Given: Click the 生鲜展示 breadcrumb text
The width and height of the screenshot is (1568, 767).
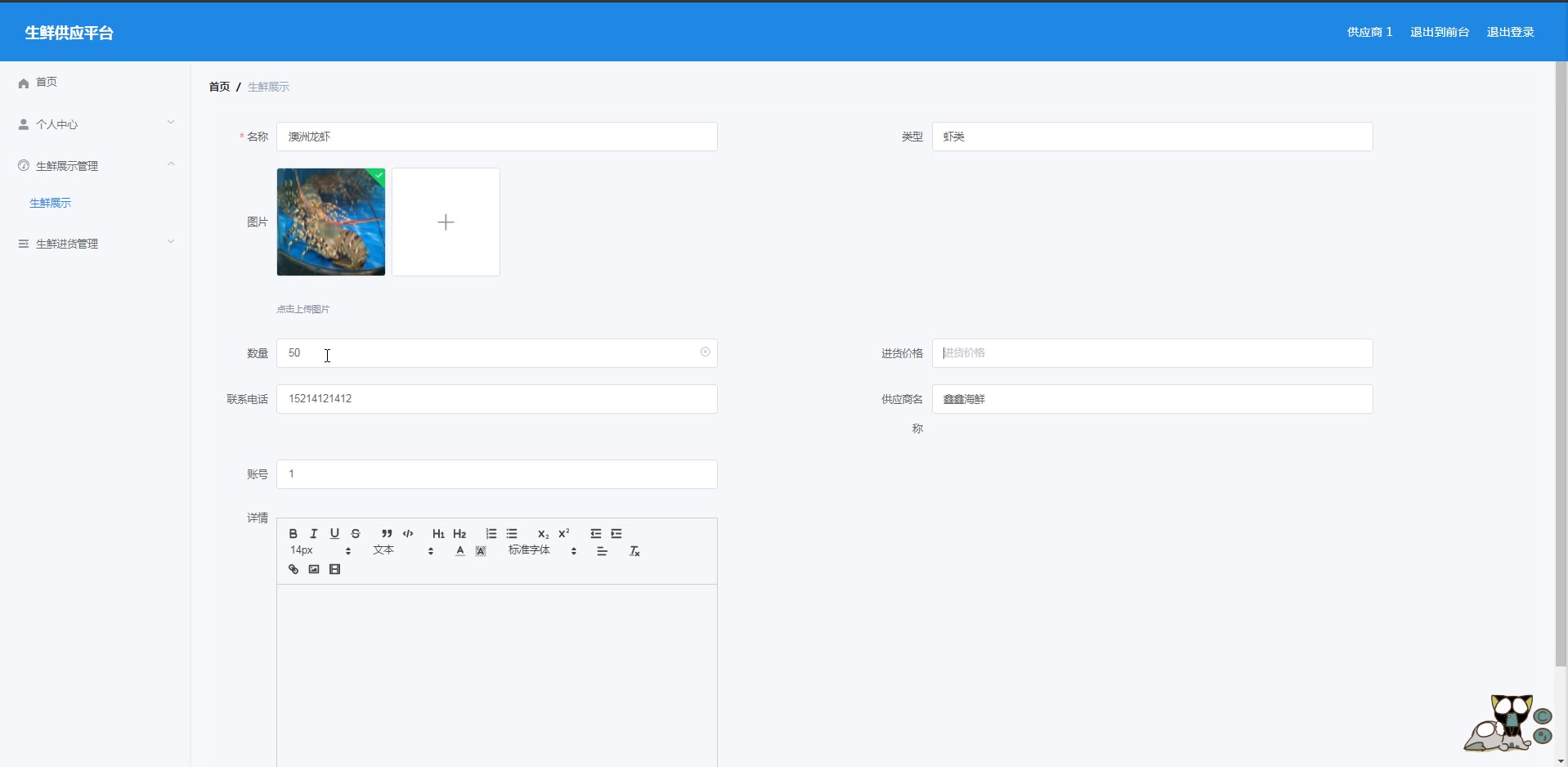Looking at the screenshot, I should (x=268, y=87).
